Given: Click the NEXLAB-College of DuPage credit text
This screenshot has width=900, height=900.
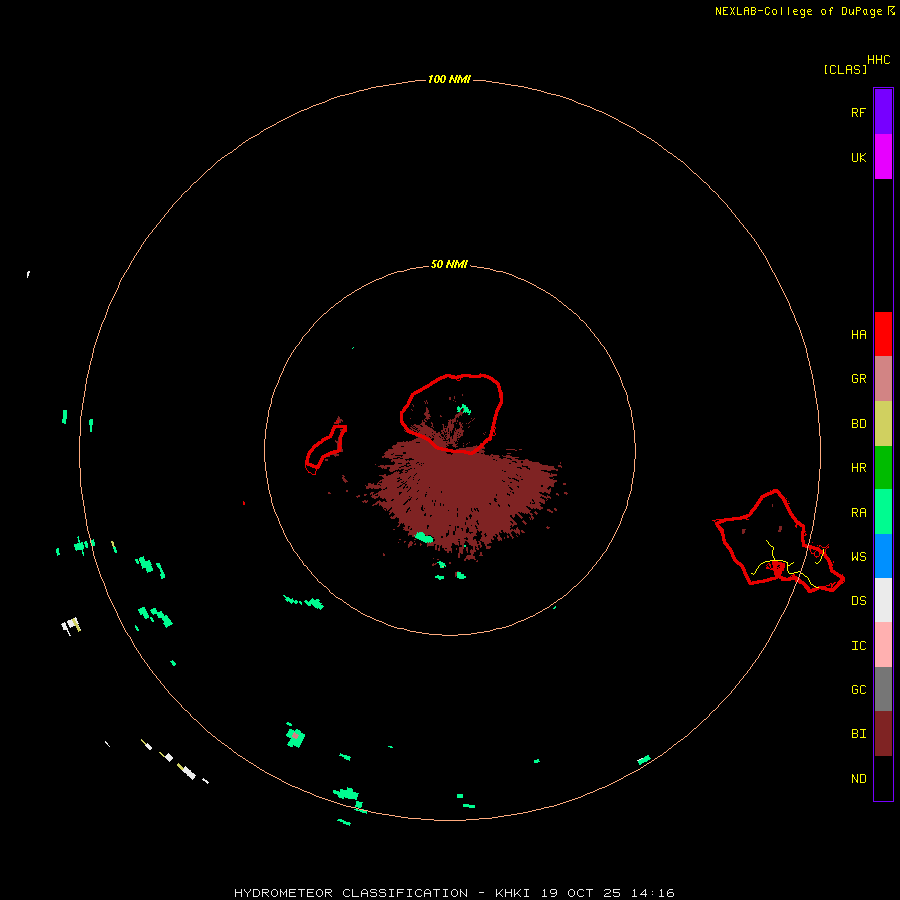Looking at the screenshot, I should [x=798, y=11].
